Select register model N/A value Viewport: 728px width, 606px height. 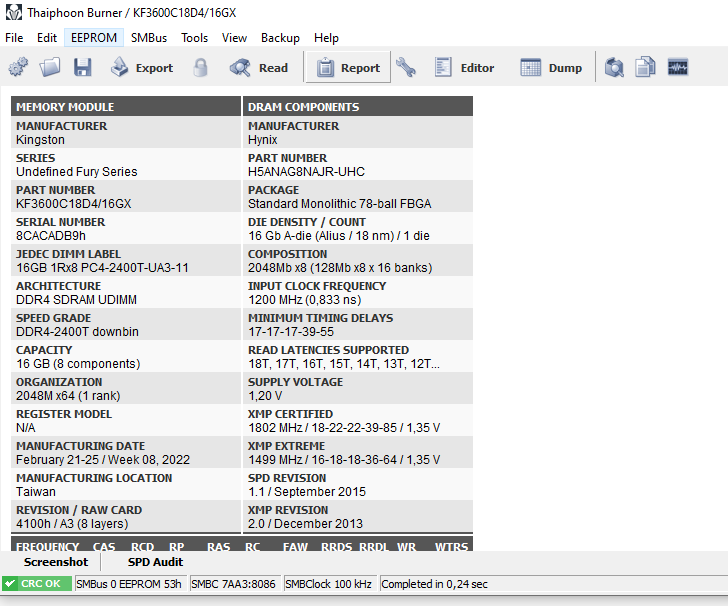(x=26, y=428)
